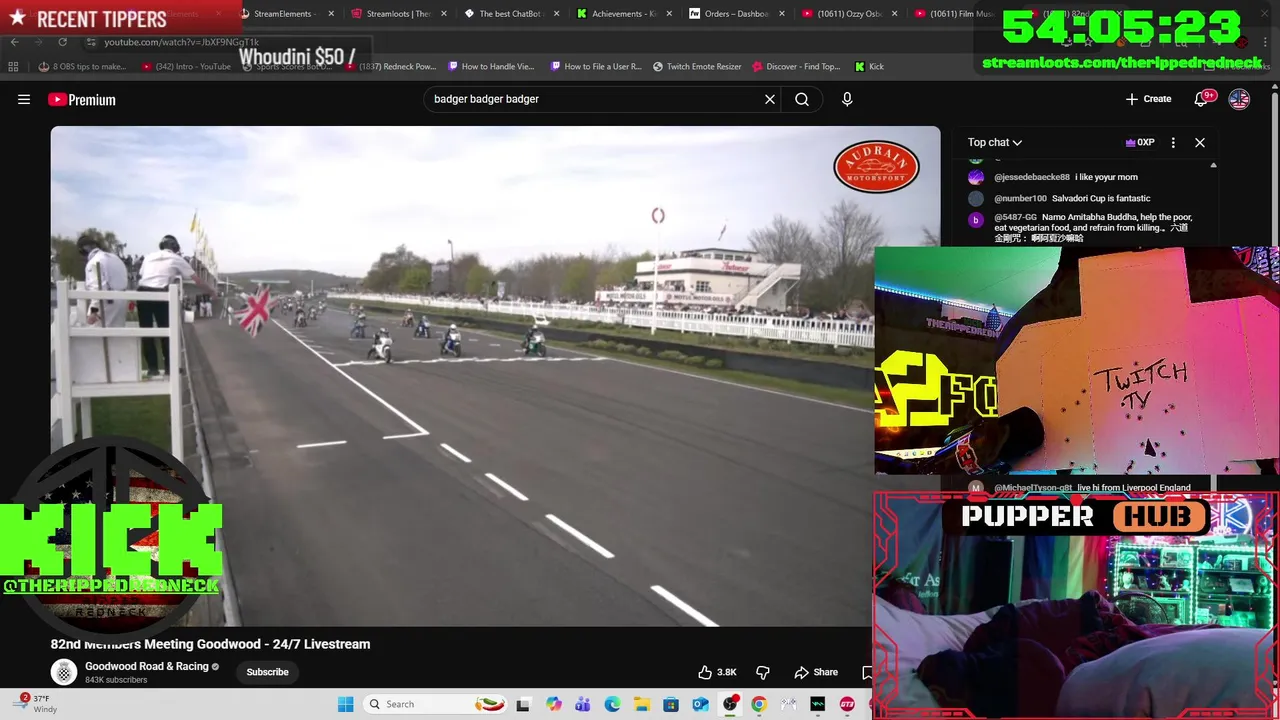This screenshot has width=1280, height=720.
Task: Open the 0XP points badge in chat
Action: click(x=1140, y=142)
